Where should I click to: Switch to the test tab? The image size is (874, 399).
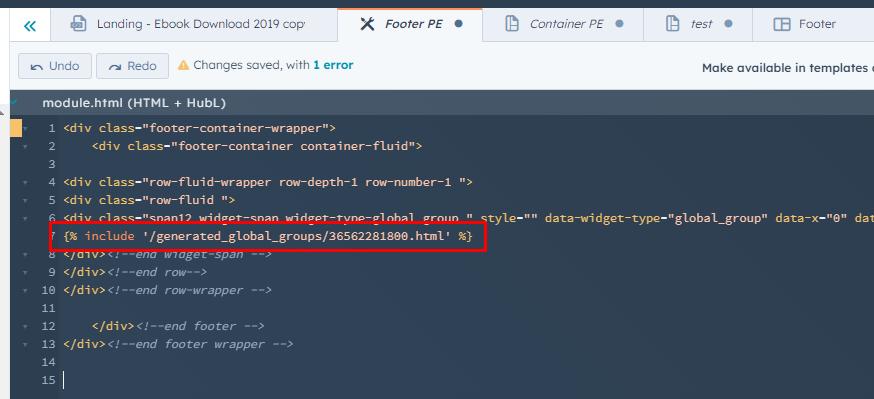(698, 25)
